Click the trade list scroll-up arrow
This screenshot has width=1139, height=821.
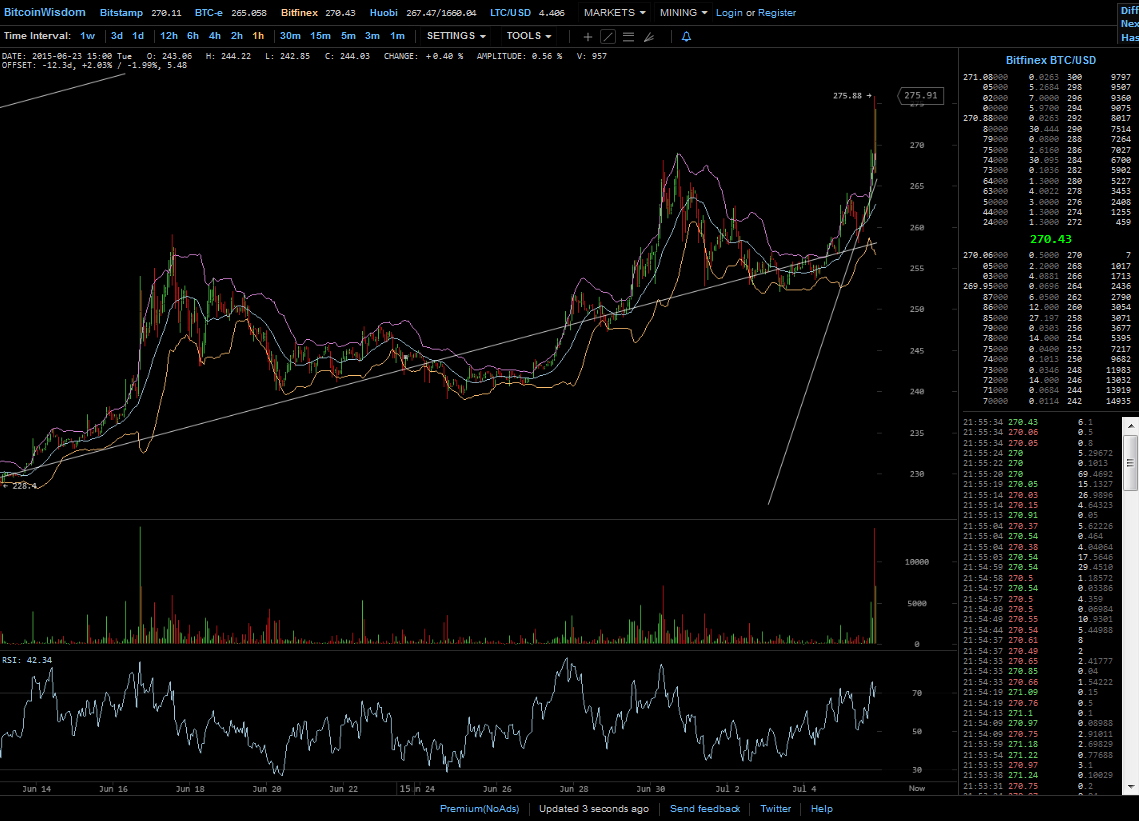click(x=1130, y=424)
